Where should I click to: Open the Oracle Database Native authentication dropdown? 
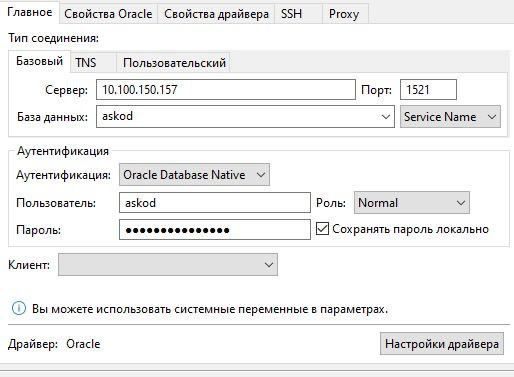click(194, 174)
